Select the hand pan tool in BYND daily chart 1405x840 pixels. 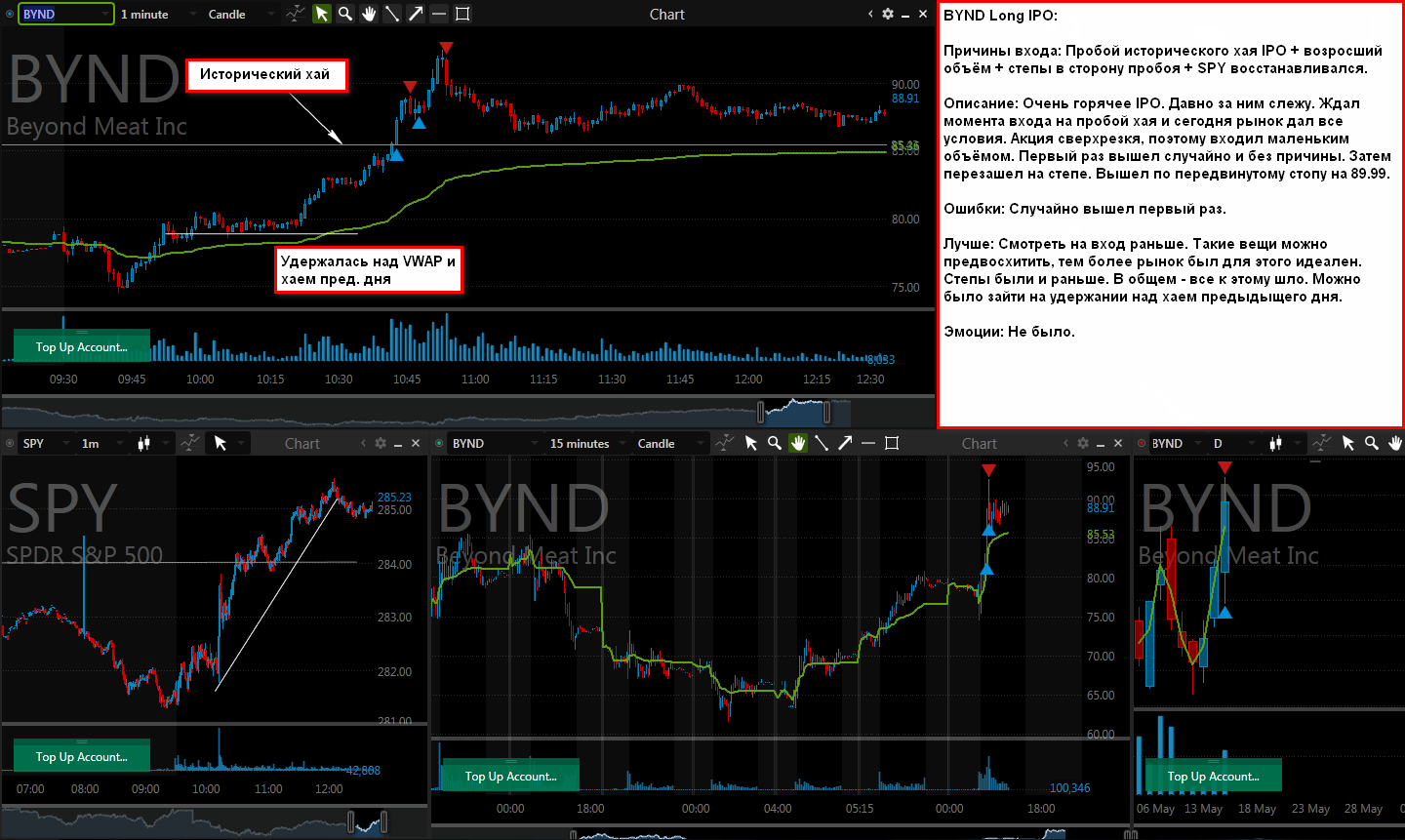(x=1395, y=443)
